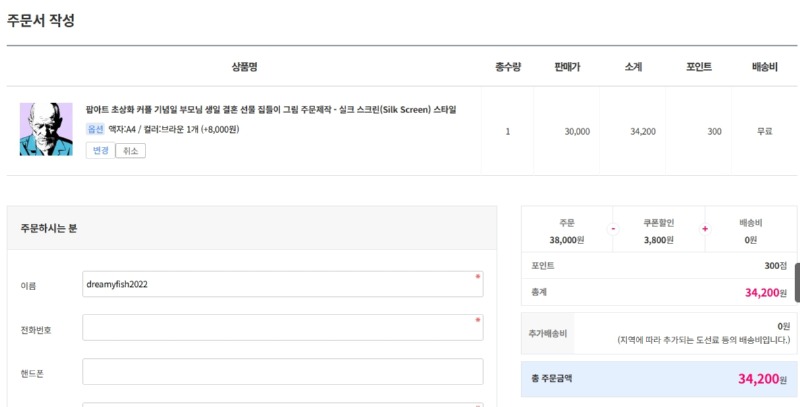Open the pop art portrait product thumbnail
The width and height of the screenshot is (800, 407).
pos(46,129)
